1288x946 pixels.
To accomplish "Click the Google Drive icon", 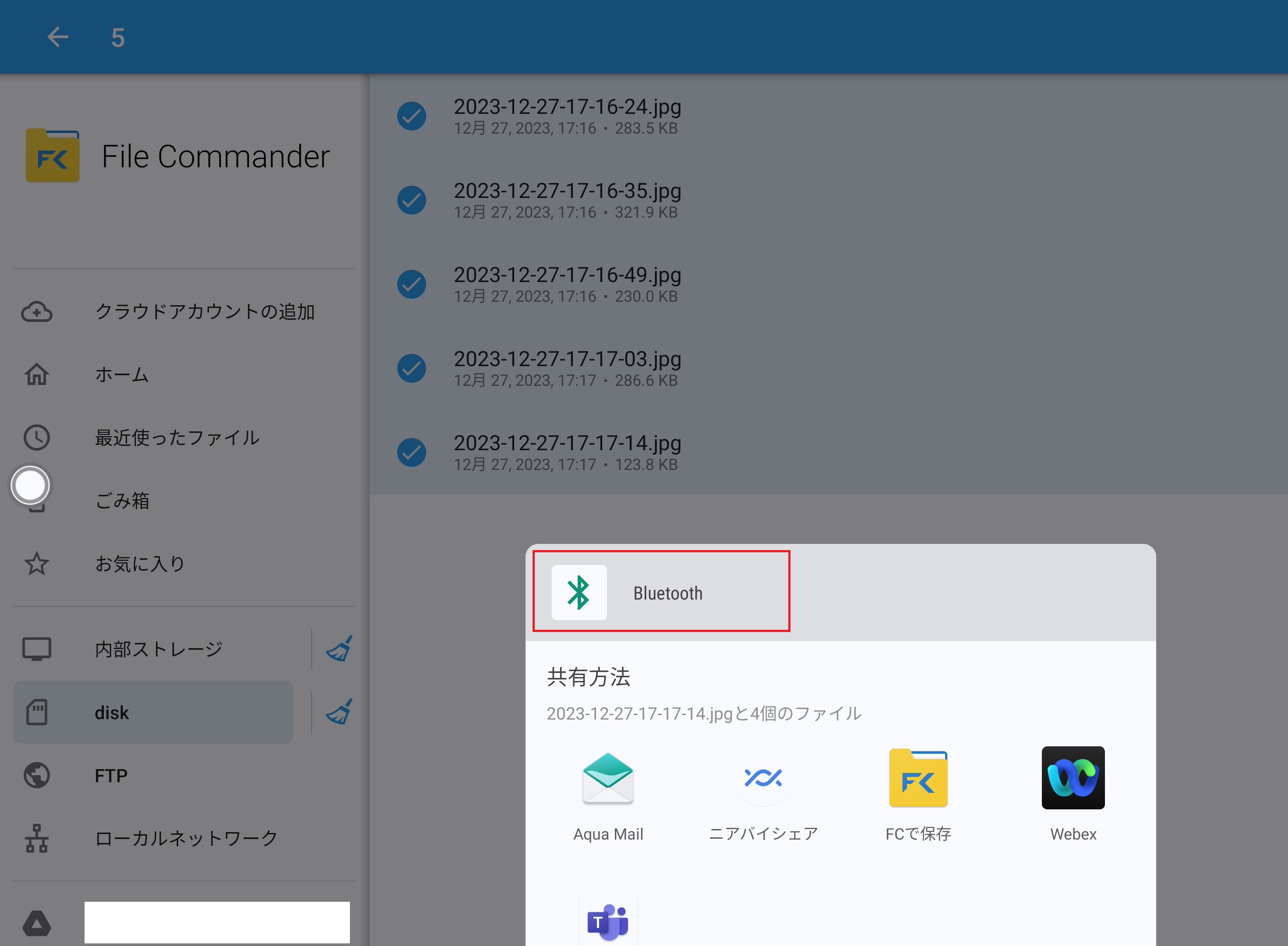I will [37, 923].
